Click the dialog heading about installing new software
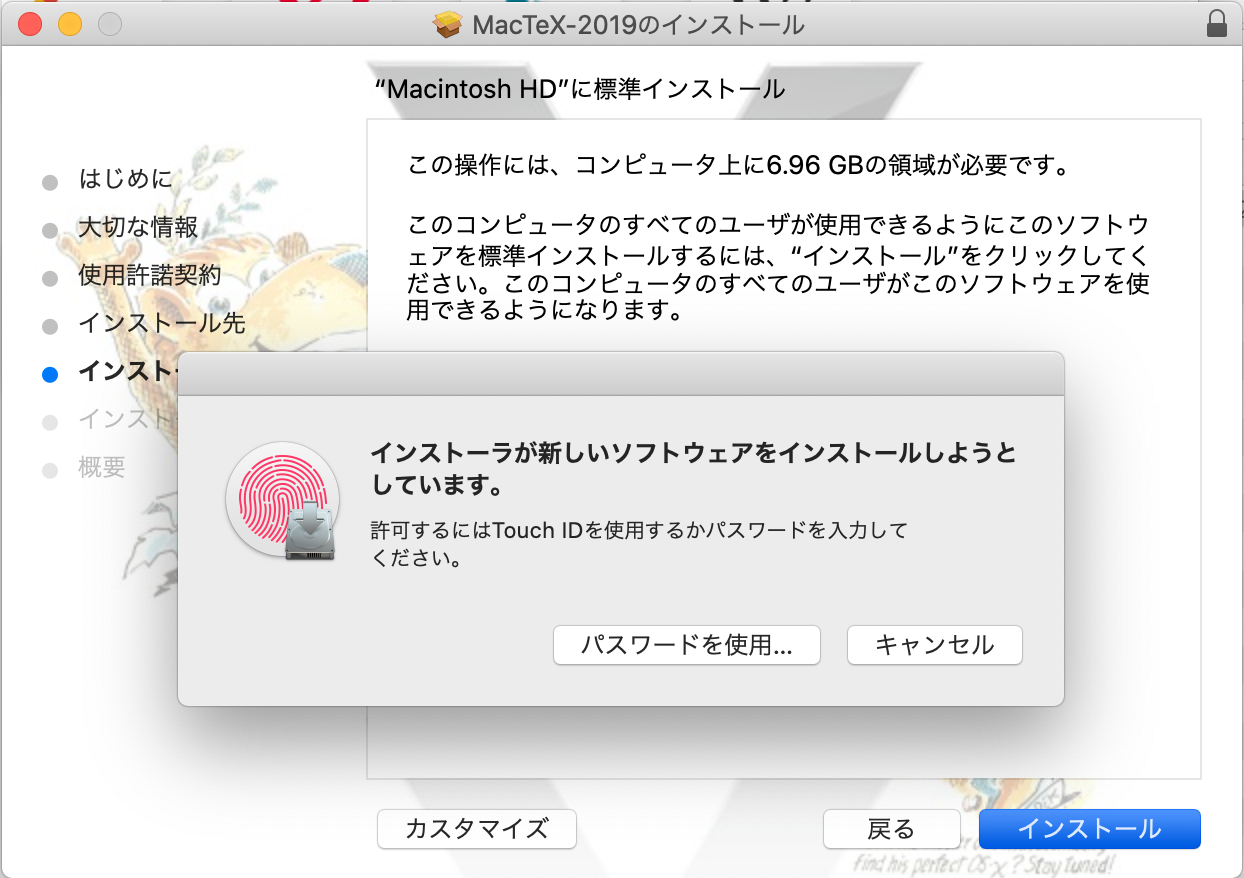 pos(693,470)
